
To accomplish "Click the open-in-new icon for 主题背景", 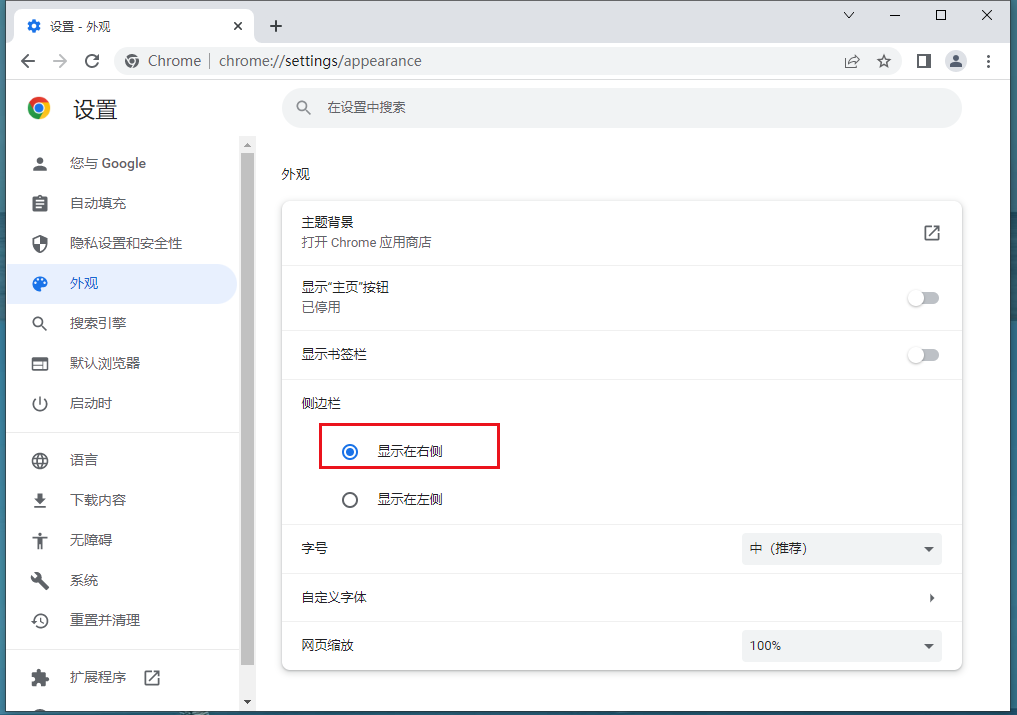I will pyautogui.click(x=931, y=233).
